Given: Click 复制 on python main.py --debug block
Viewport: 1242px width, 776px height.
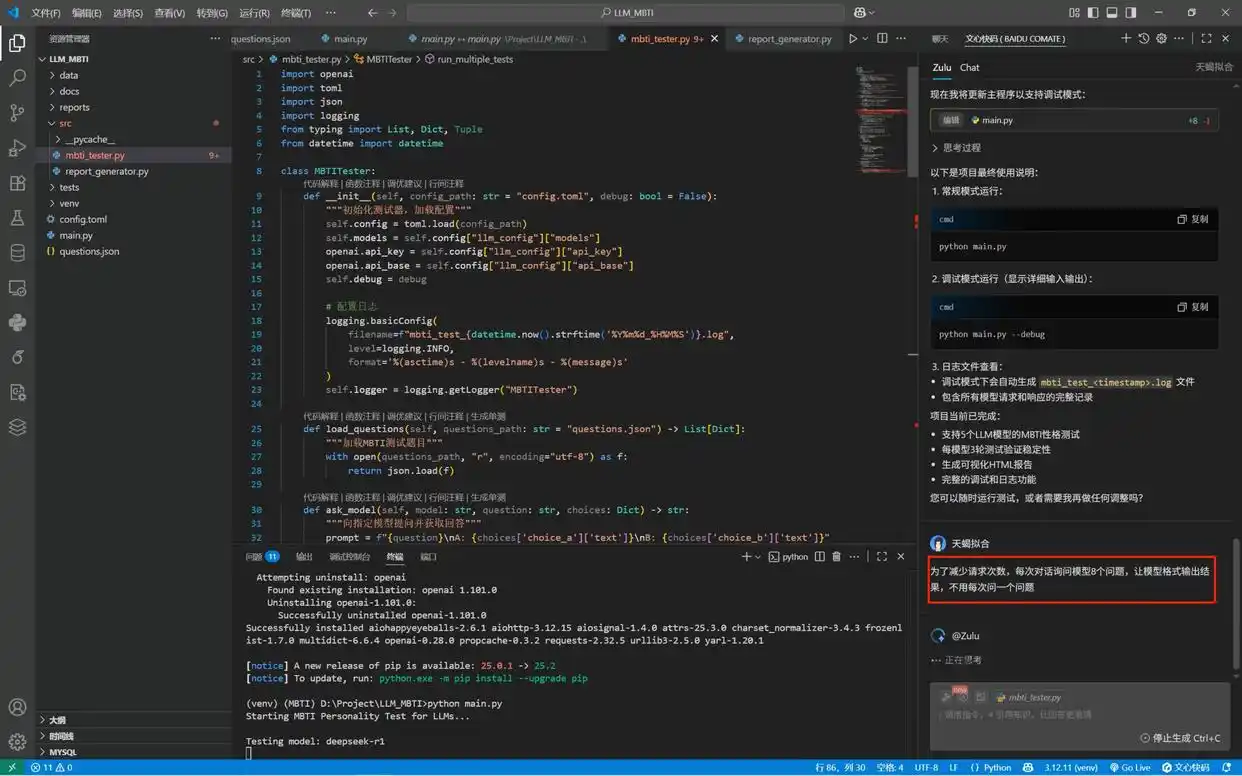Looking at the screenshot, I should pyautogui.click(x=1193, y=307).
